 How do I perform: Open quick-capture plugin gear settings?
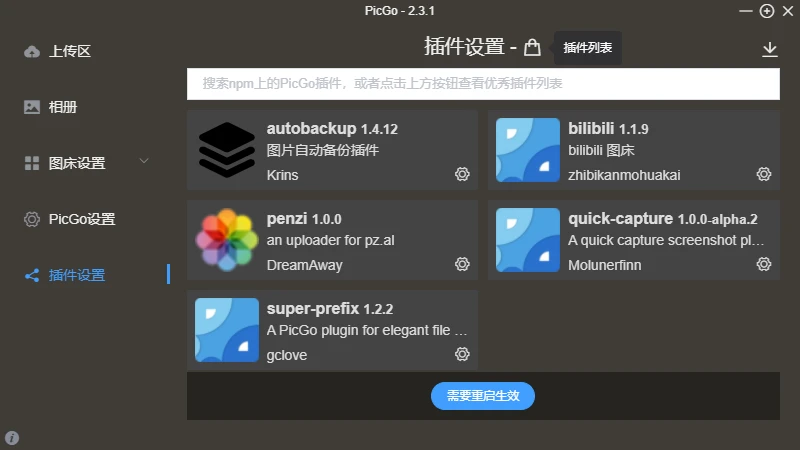[x=764, y=264]
